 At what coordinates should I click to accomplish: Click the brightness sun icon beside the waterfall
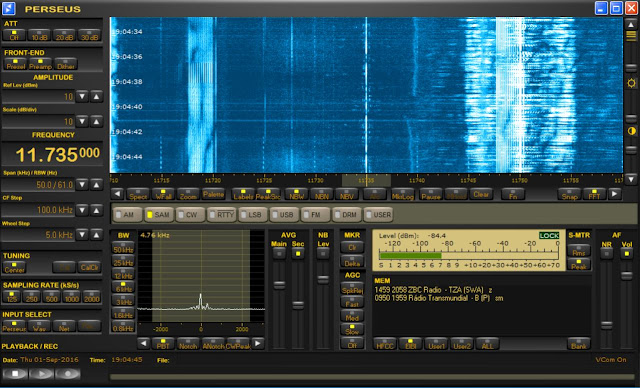[x=631, y=83]
